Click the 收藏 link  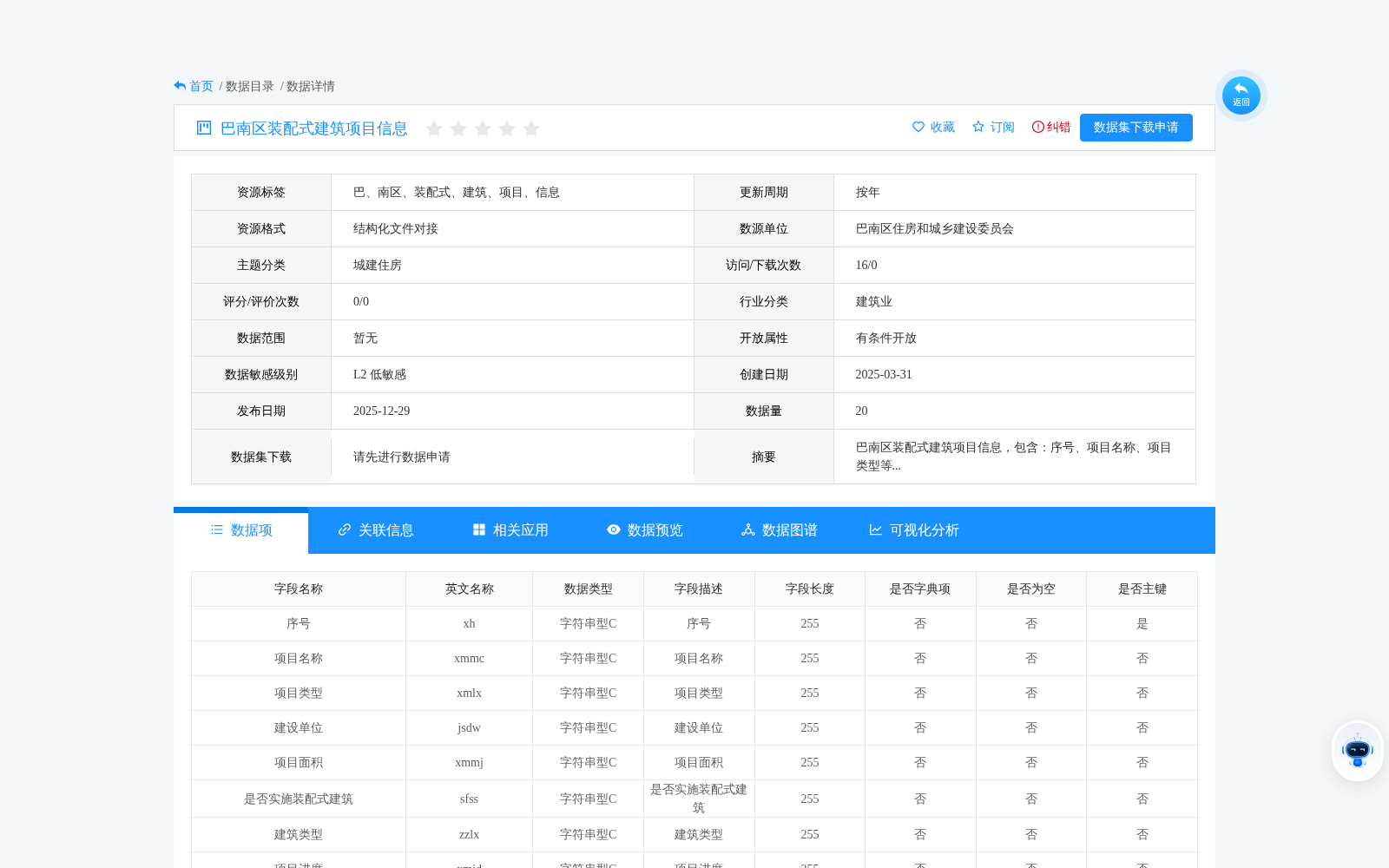pos(943,128)
